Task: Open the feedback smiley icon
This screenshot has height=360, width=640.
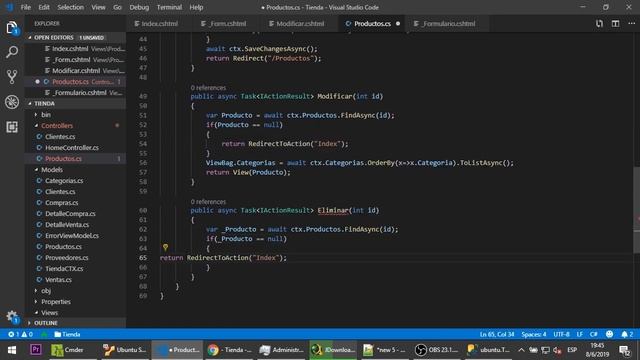Action: (x=609, y=334)
